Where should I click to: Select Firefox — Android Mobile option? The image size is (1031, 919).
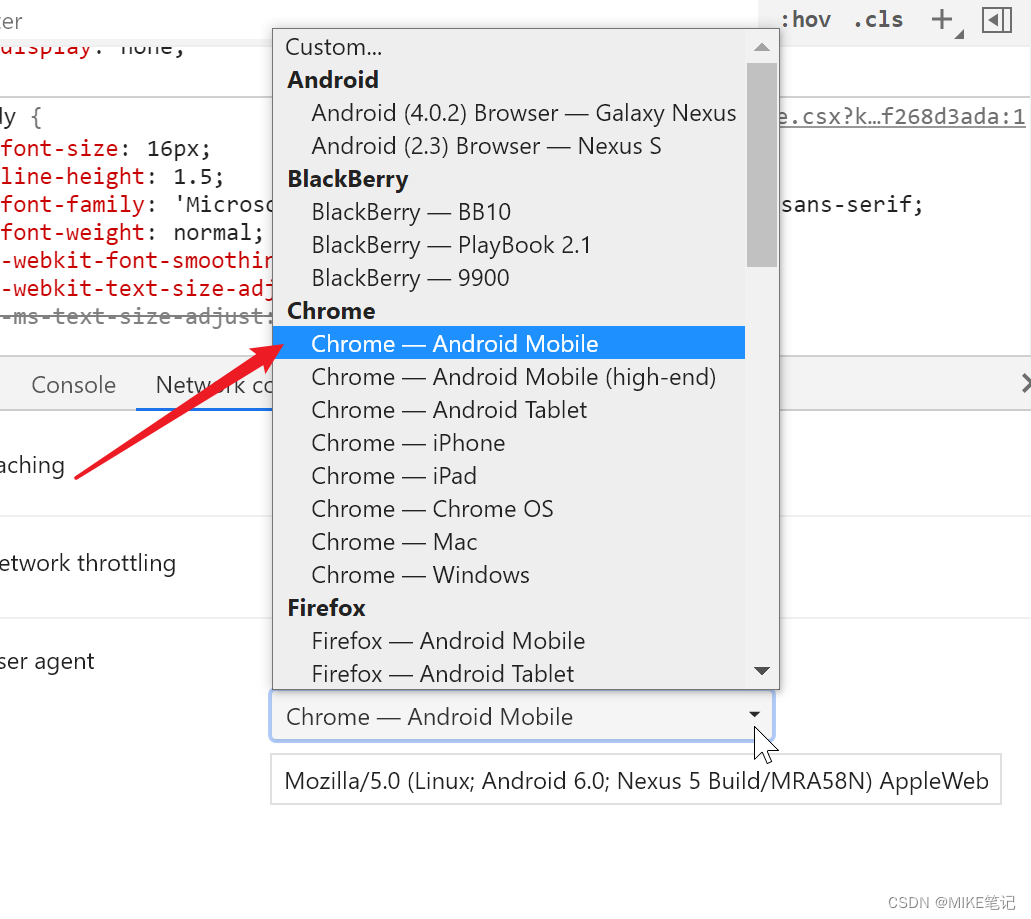coord(509,640)
